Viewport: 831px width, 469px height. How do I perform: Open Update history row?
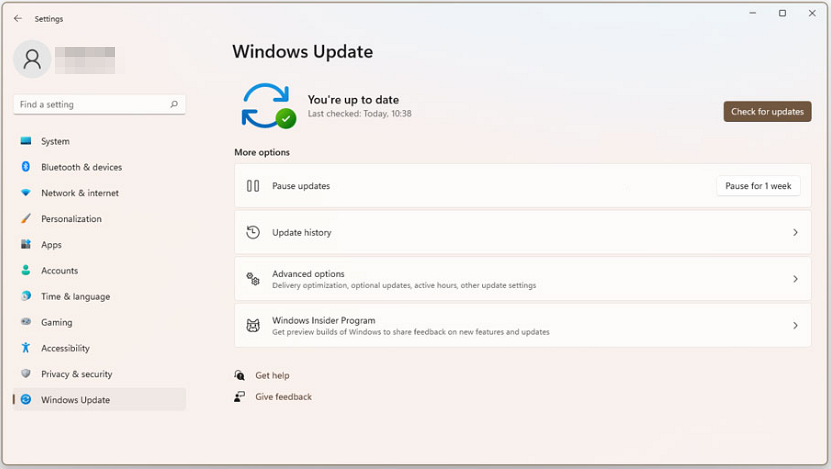point(523,232)
